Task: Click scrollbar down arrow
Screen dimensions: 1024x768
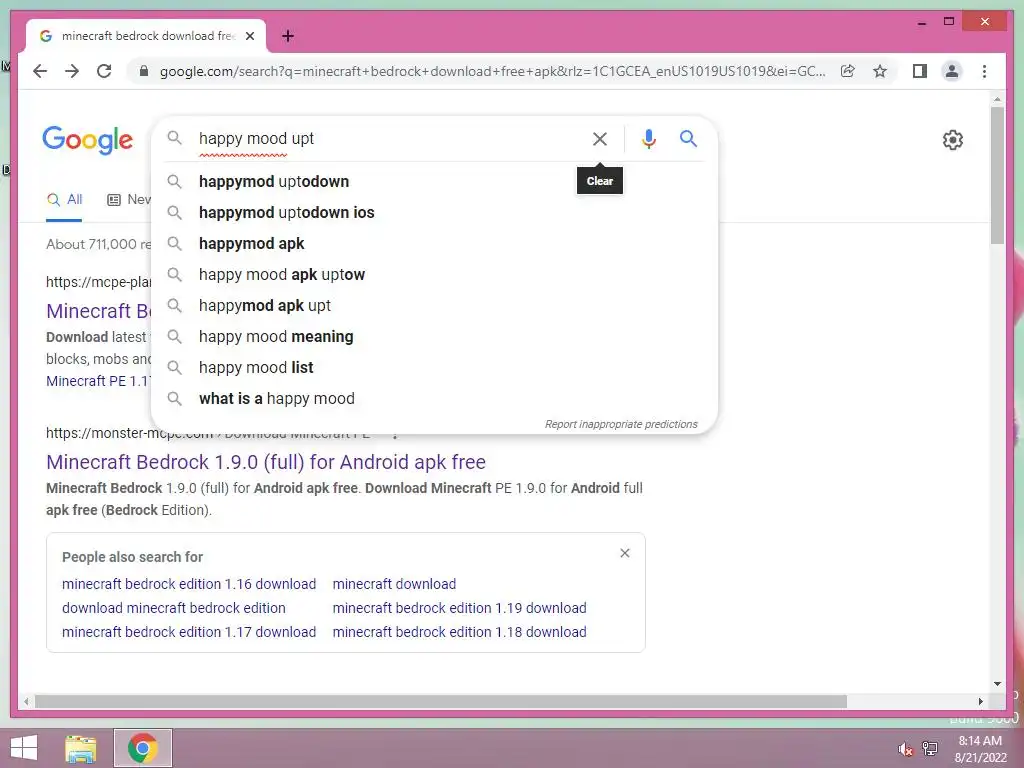Action: click(x=997, y=684)
